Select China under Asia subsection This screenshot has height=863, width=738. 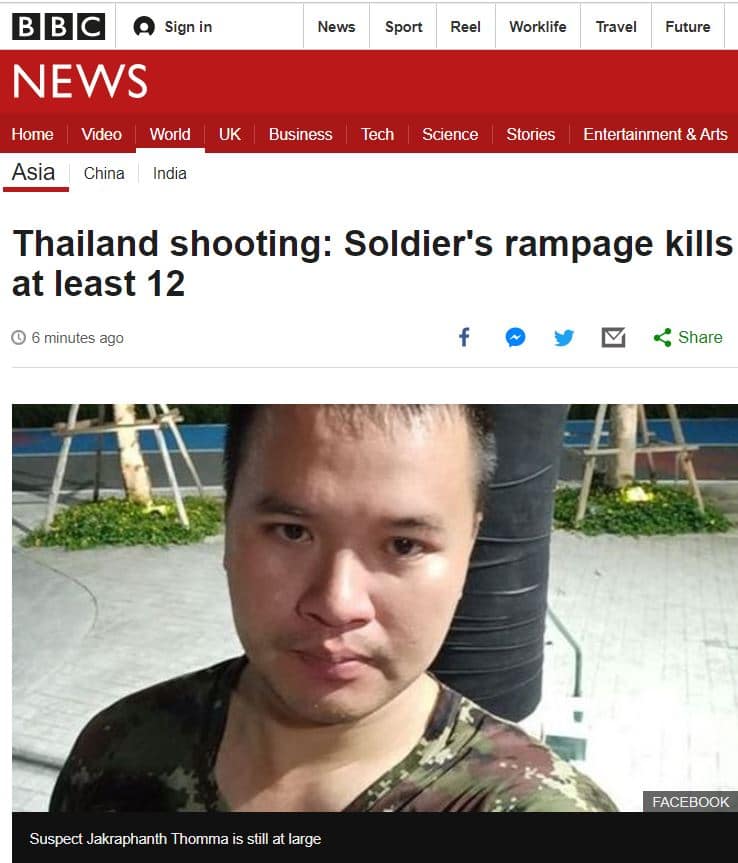click(104, 173)
